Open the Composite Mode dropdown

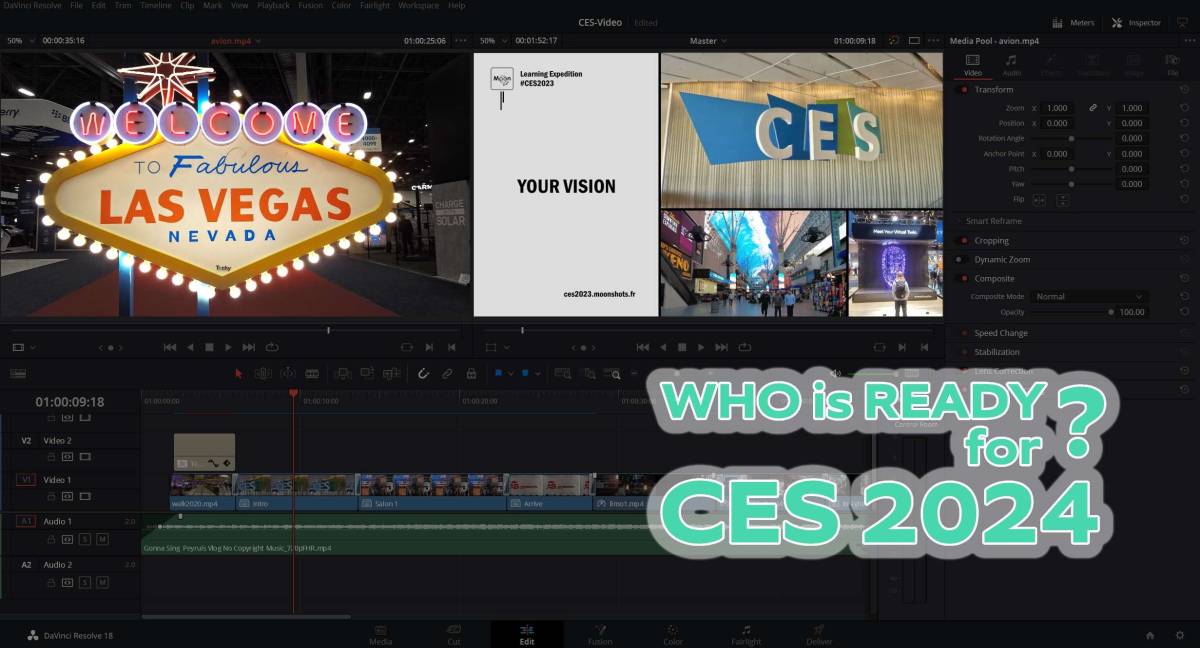pyautogui.click(x=1088, y=297)
